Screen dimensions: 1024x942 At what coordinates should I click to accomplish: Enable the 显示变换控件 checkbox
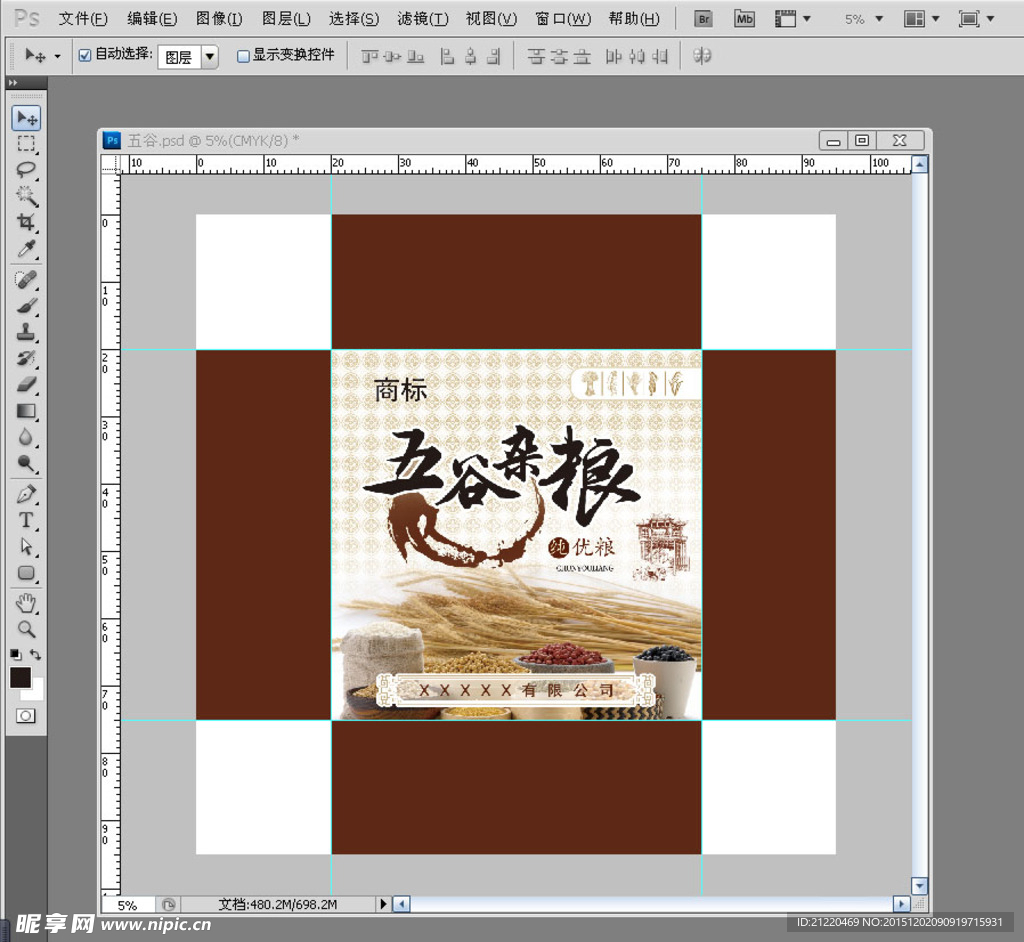click(243, 56)
